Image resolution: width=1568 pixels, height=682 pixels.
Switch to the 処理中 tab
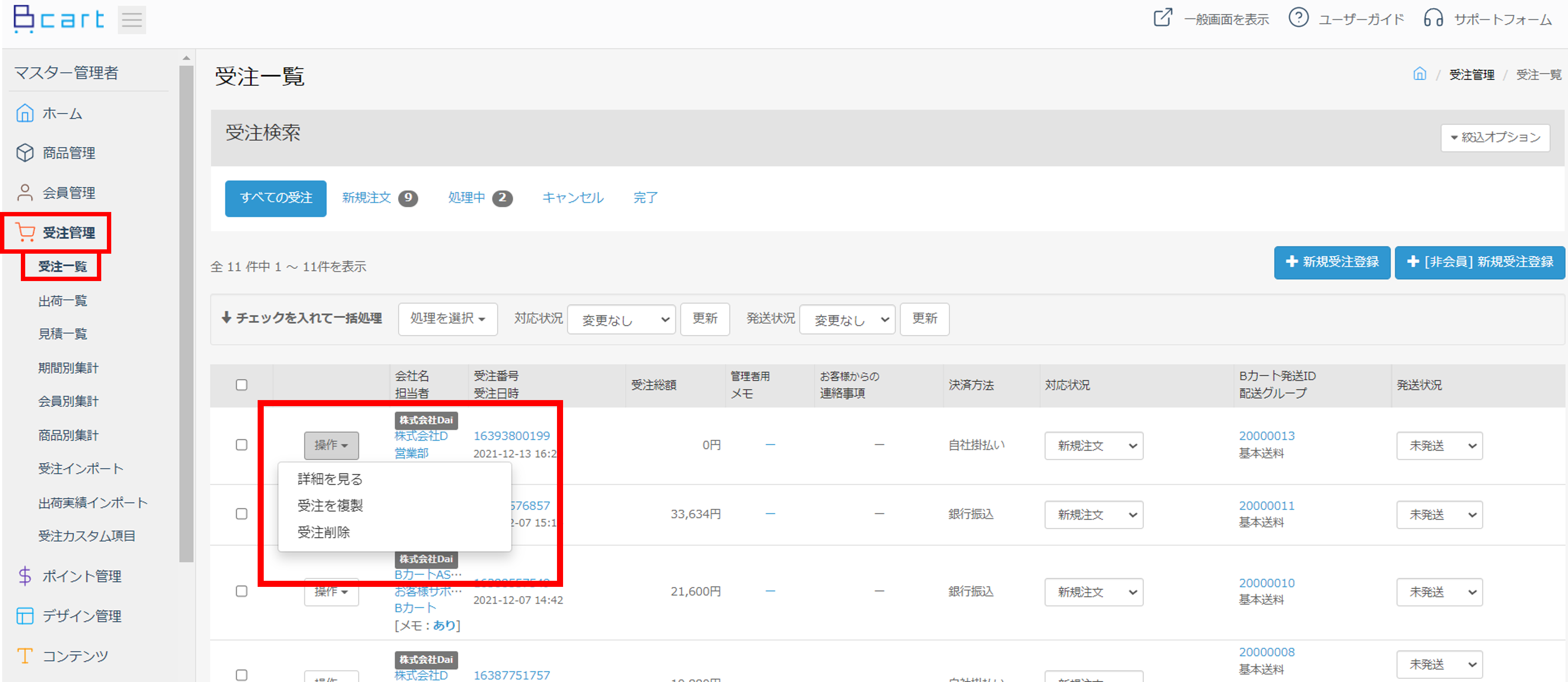pyautogui.click(x=480, y=199)
